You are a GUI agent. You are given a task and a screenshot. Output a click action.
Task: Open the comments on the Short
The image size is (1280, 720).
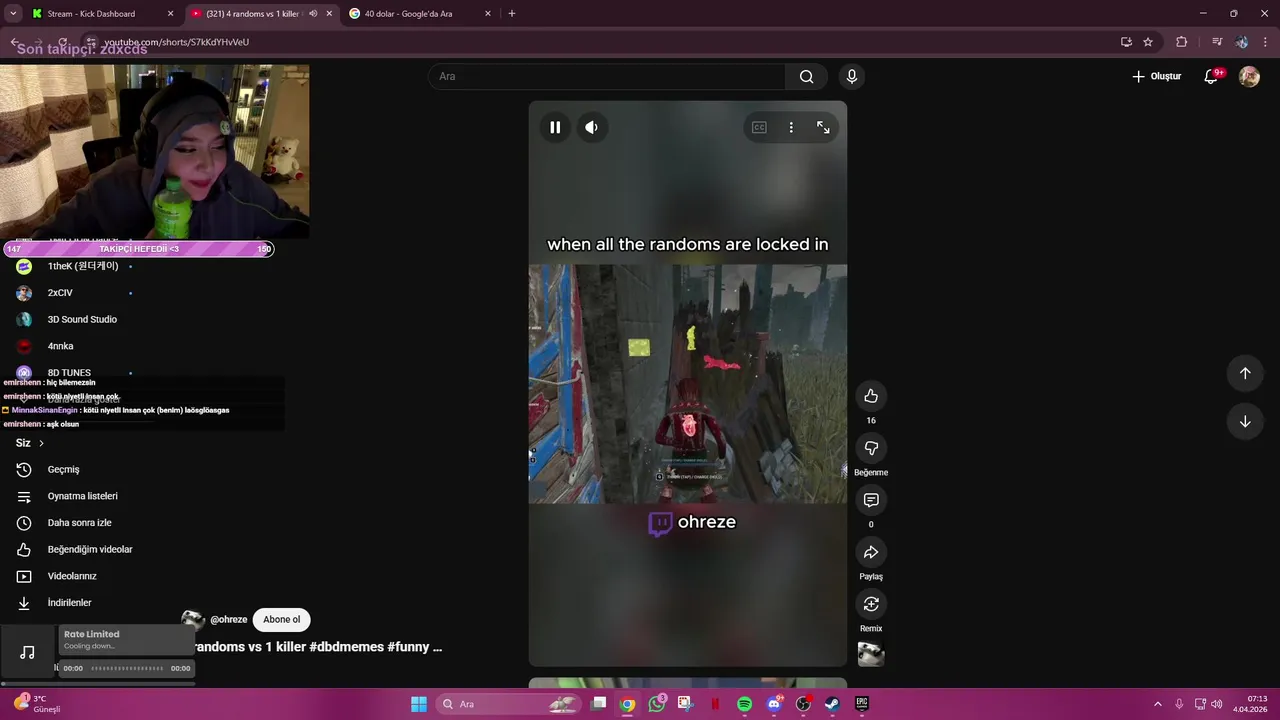(x=871, y=500)
